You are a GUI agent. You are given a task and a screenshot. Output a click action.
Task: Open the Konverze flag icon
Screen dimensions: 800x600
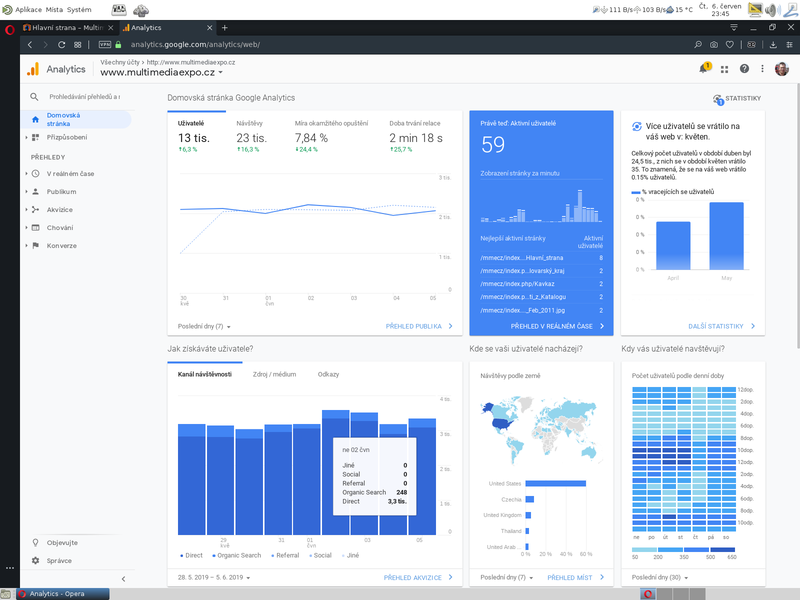pyautogui.click(x=35, y=246)
